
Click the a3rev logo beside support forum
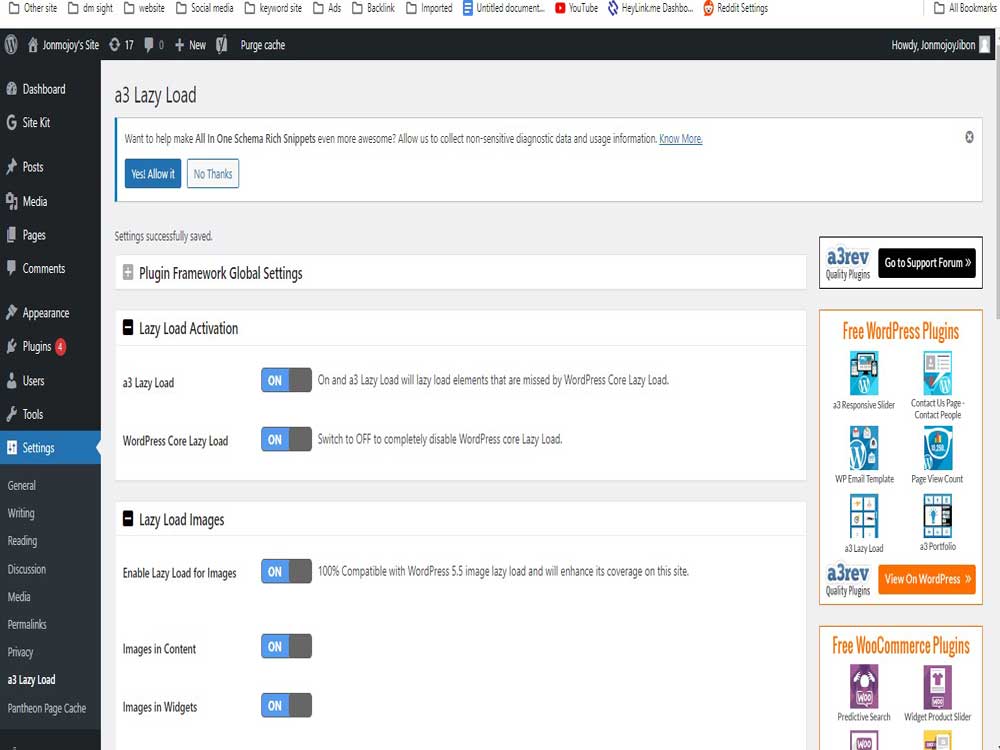[848, 263]
